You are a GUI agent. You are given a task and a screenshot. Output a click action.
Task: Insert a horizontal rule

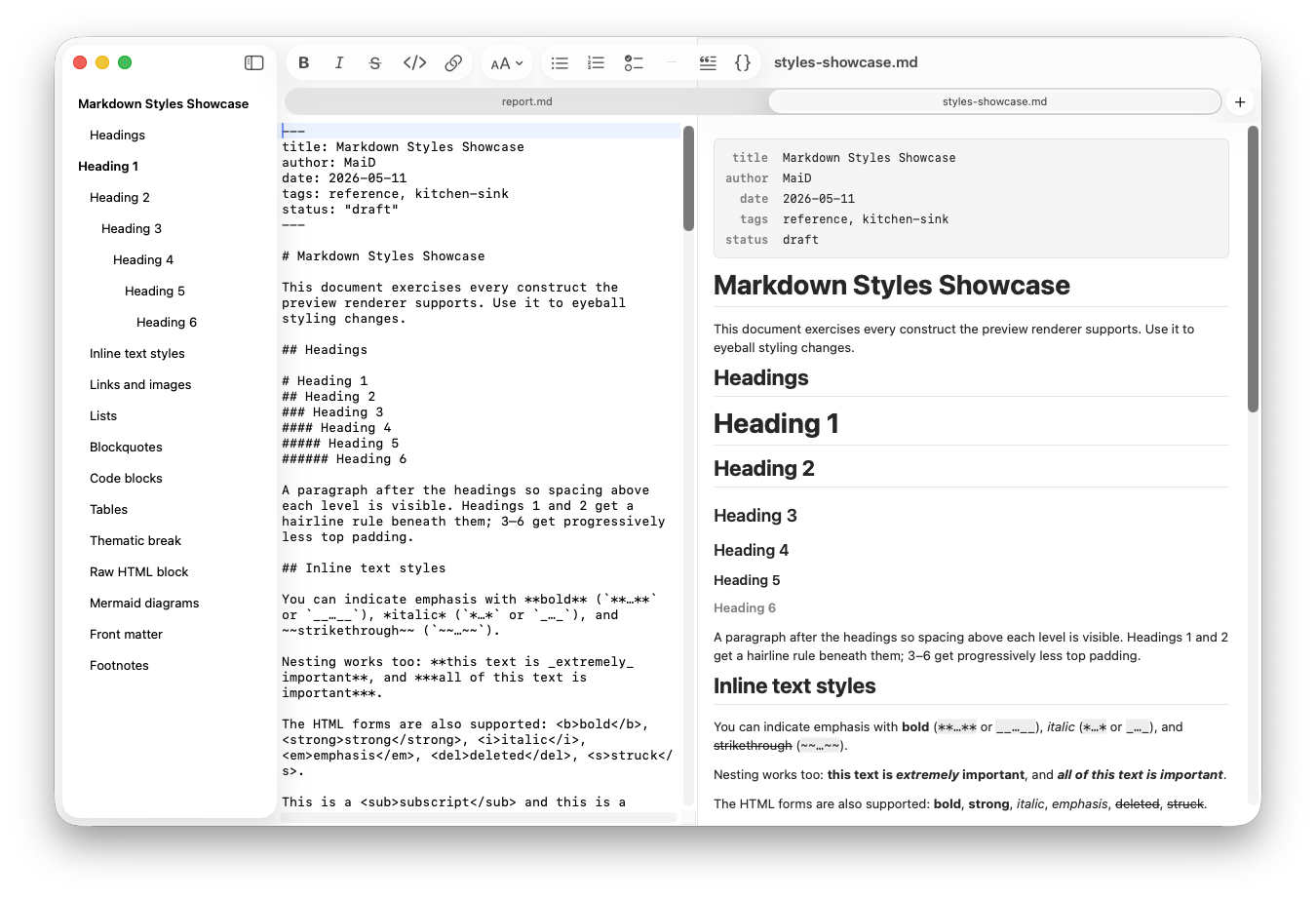(671, 62)
